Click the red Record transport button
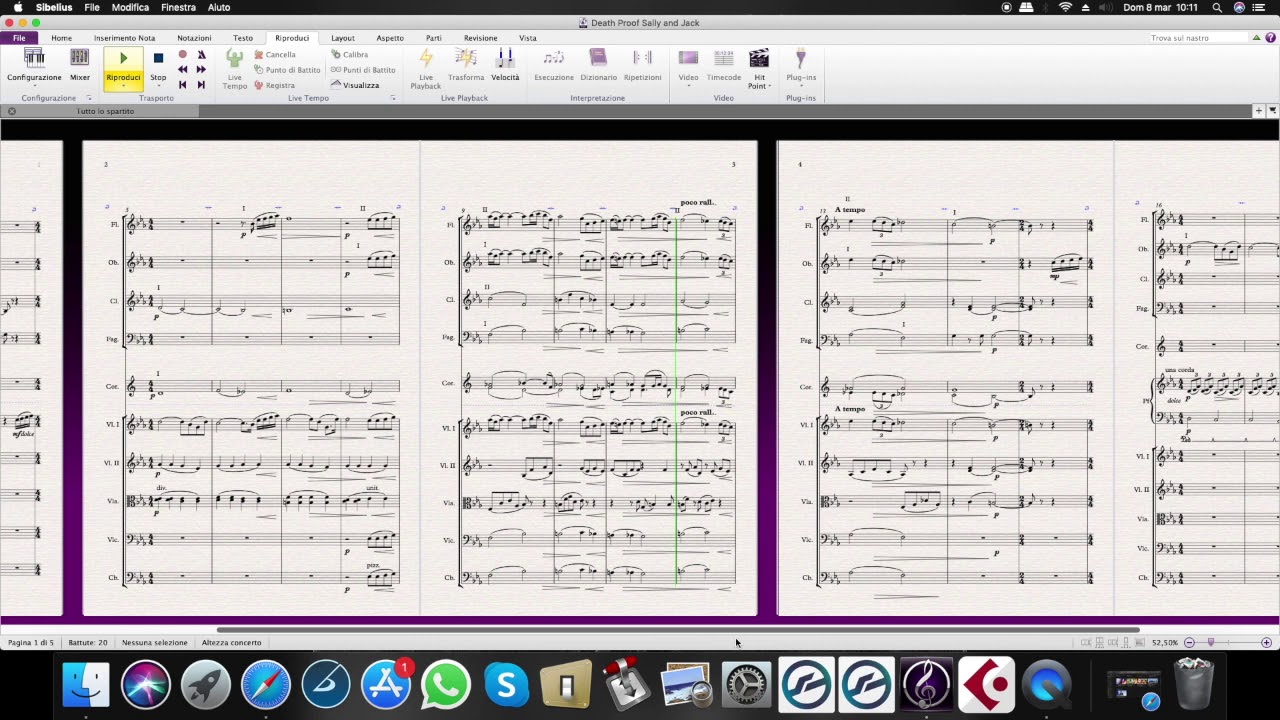 click(182, 54)
